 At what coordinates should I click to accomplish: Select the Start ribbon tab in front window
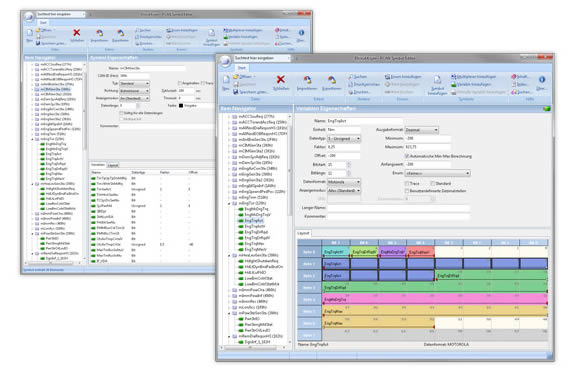coord(242,68)
